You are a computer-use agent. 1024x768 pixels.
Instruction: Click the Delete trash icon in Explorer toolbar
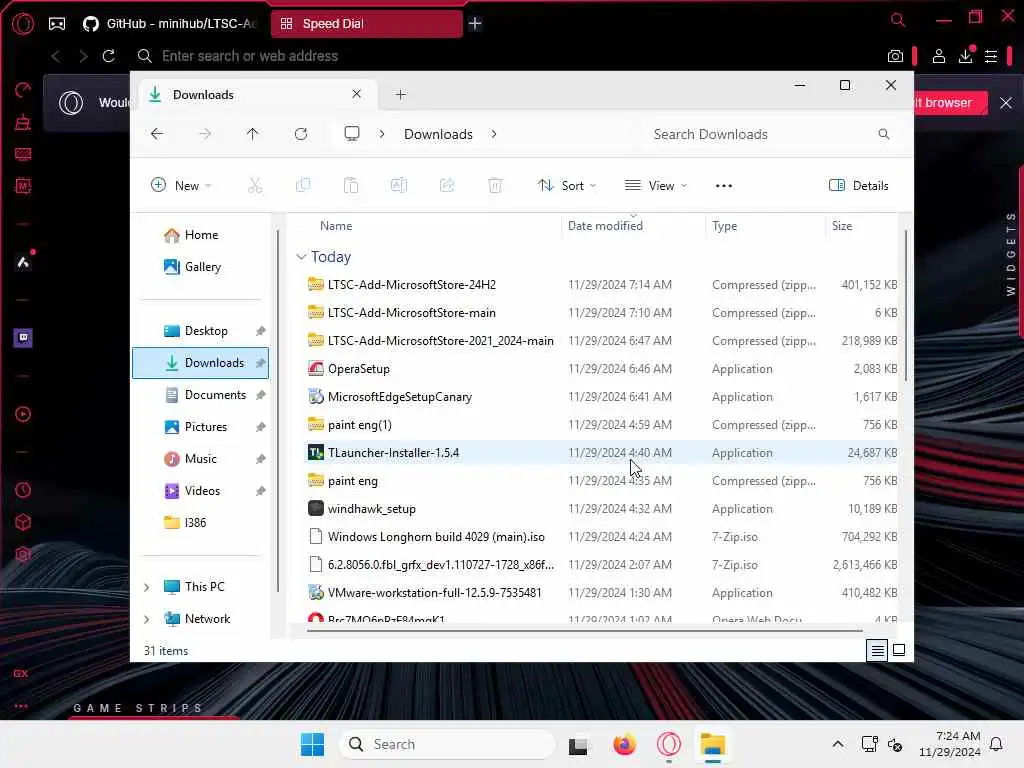click(x=495, y=185)
